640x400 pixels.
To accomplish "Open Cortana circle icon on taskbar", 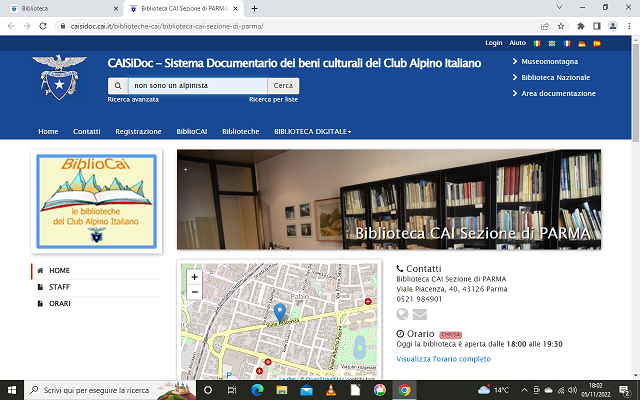I will 208,390.
